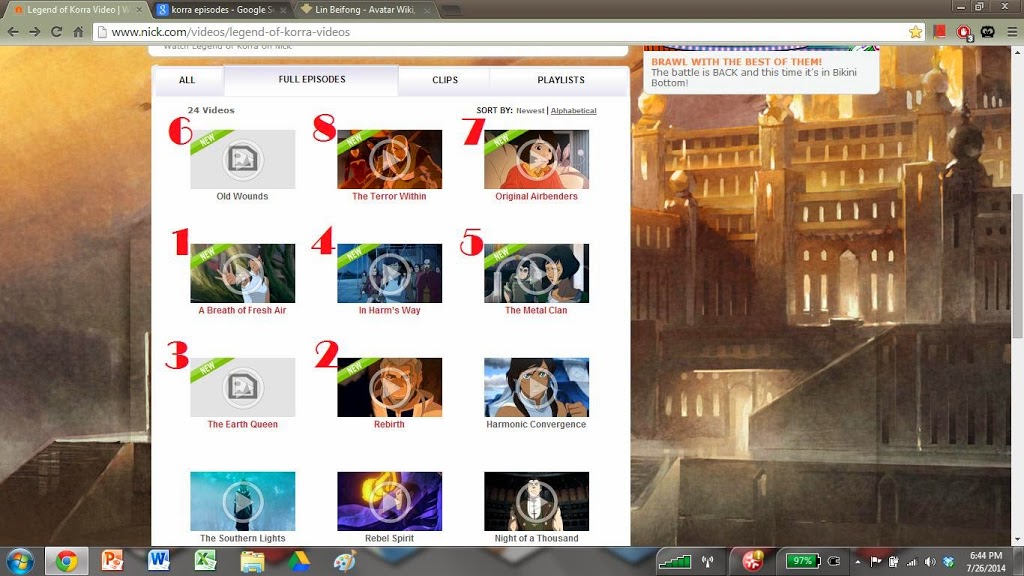Click the Action Center flag tray icon

click(x=876, y=562)
